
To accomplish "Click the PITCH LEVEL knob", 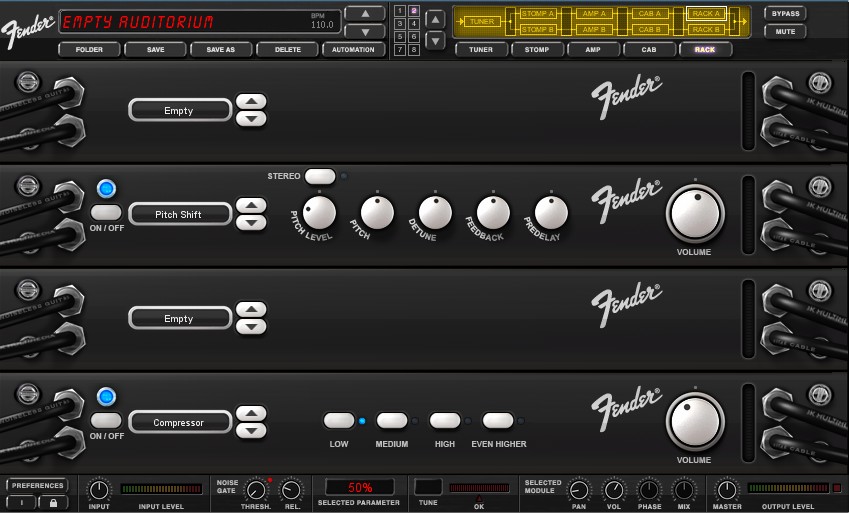I will [319, 212].
